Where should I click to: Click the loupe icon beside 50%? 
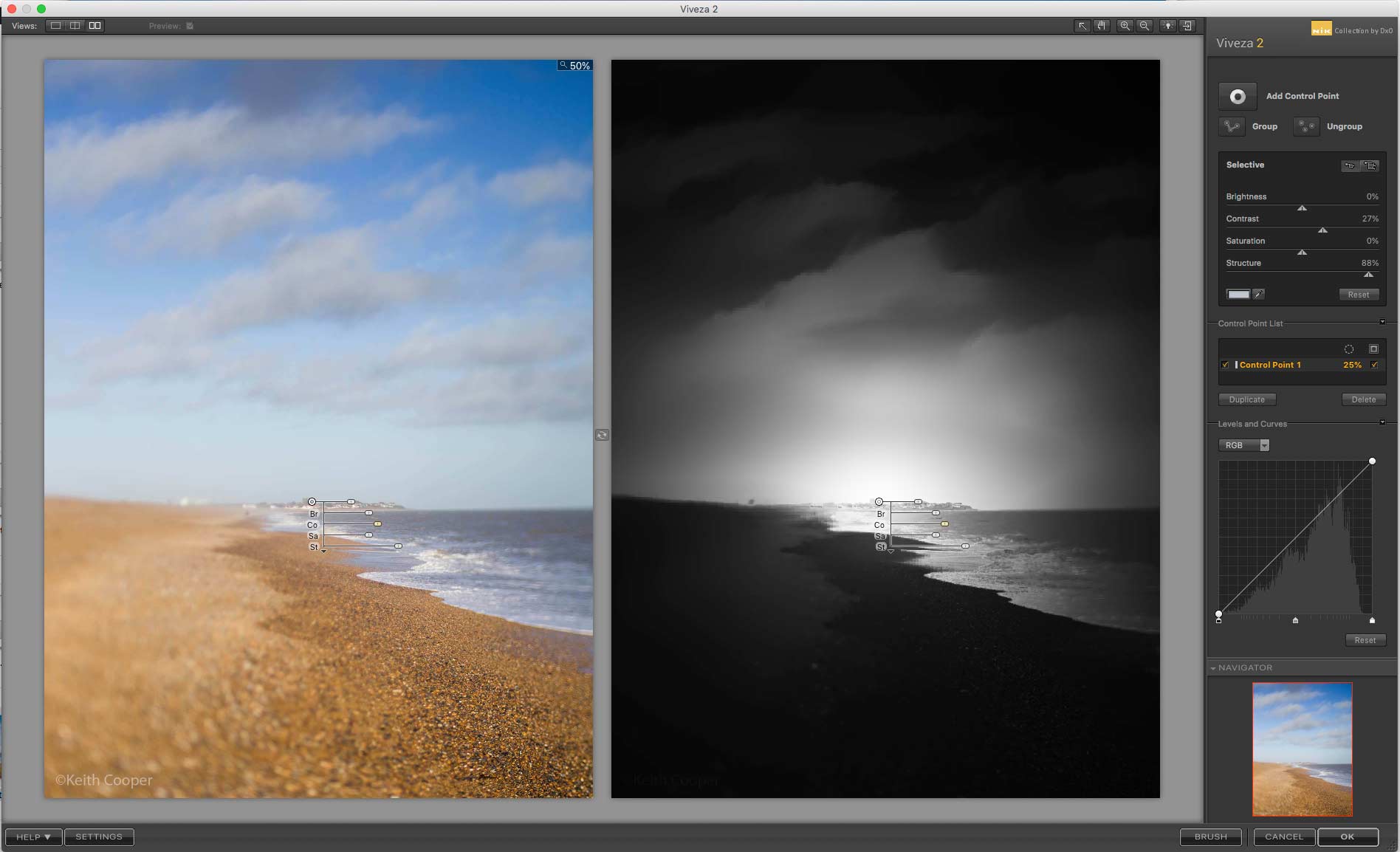click(x=563, y=65)
